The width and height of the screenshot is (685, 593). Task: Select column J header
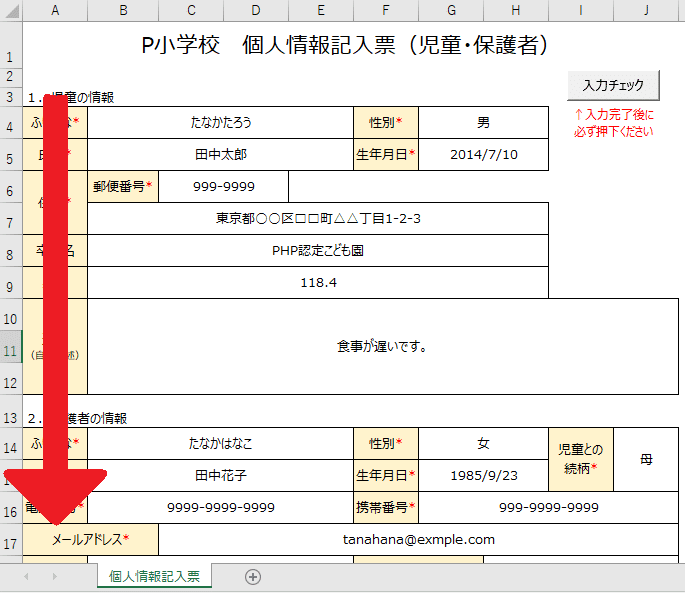point(647,10)
